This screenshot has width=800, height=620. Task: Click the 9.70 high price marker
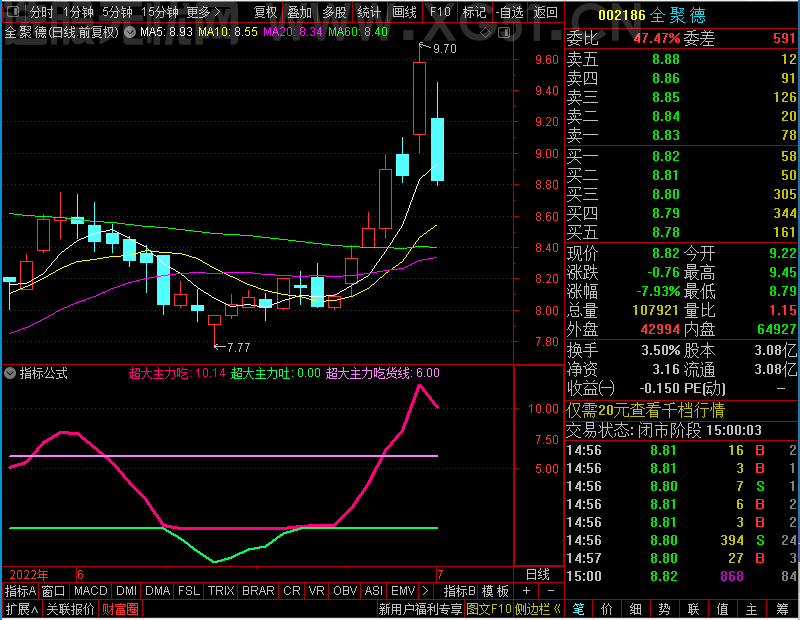click(444, 48)
